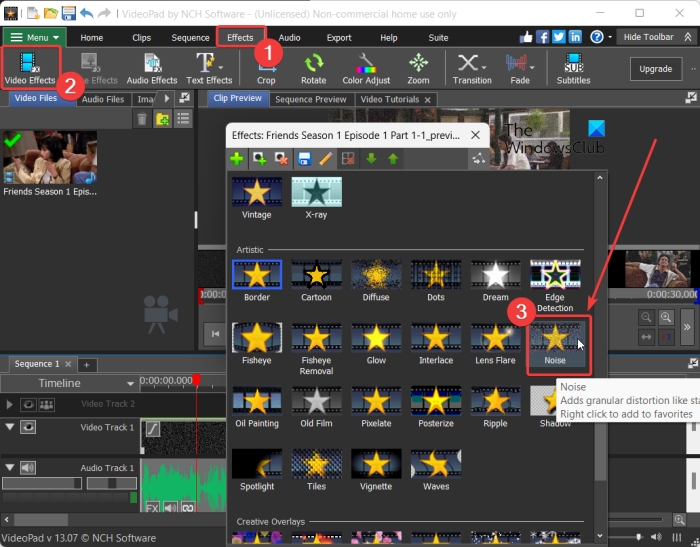Image resolution: width=700 pixels, height=547 pixels.
Task: Click the Facebook share icon
Action: [542, 37]
